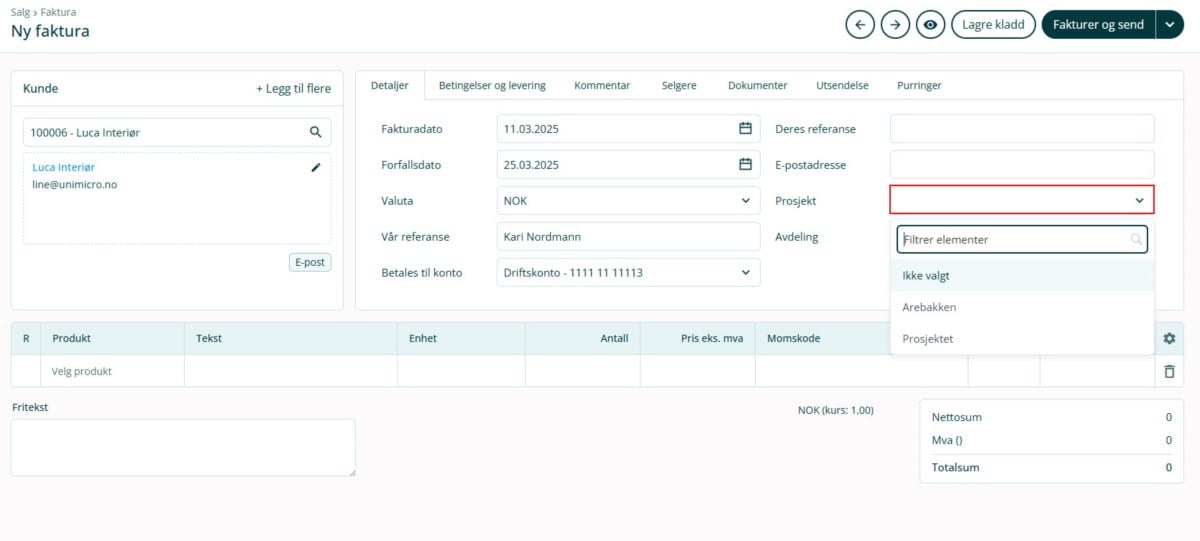Delete the invoice line with trash icon
The width and height of the screenshot is (1200, 541).
[x=1169, y=371]
